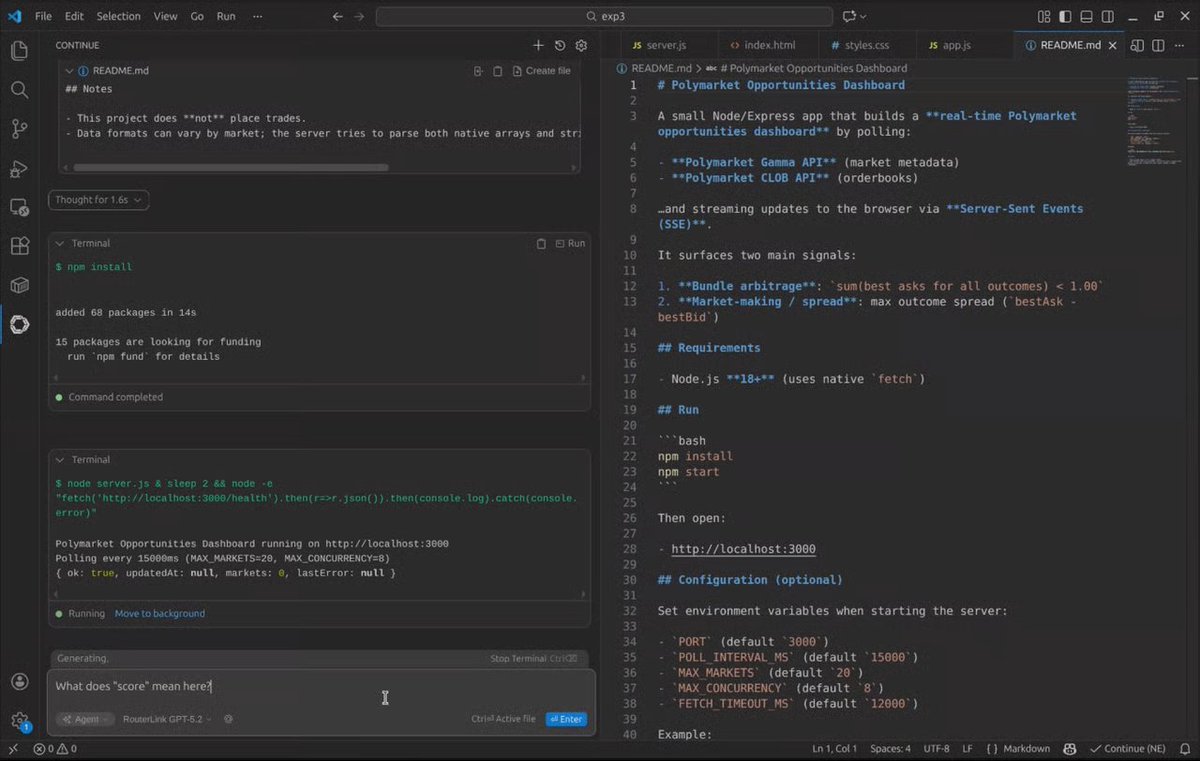Run the npm install terminal command
Image resolution: width=1200 pixels, height=761 pixels.
click(x=570, y=243)
